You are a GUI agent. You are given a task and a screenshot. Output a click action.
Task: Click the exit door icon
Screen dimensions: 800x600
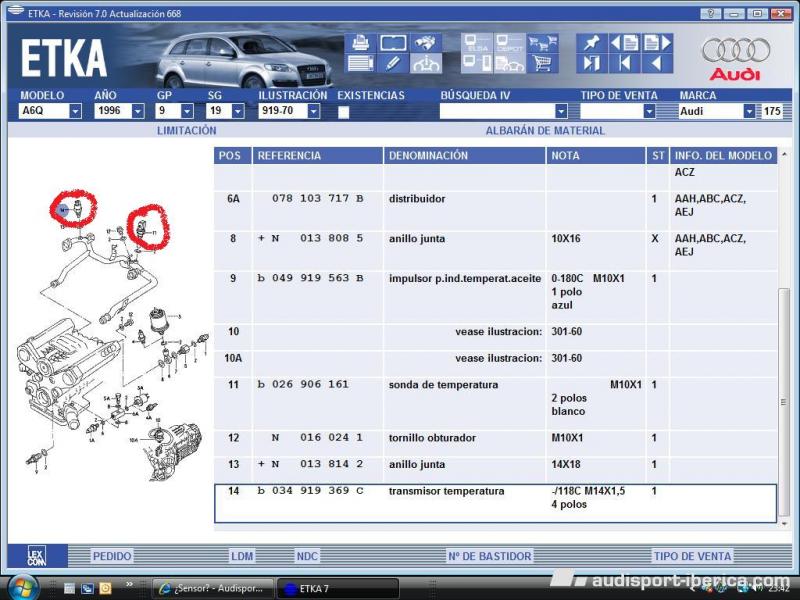[591, 63]
